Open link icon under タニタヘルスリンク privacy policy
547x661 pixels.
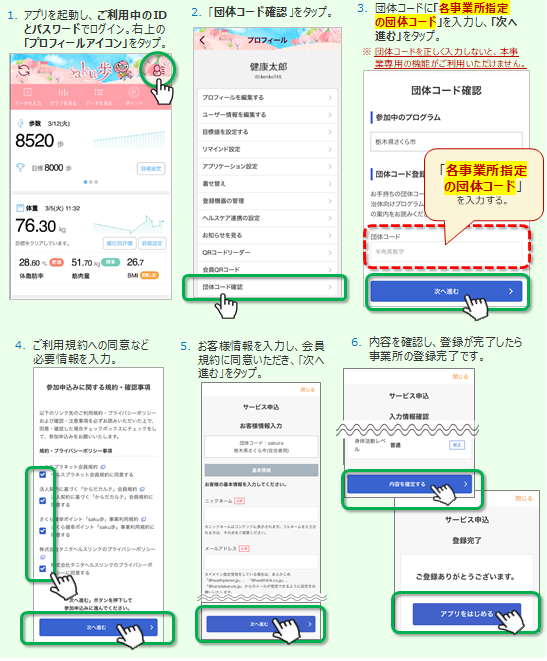[x=42, y=557]
